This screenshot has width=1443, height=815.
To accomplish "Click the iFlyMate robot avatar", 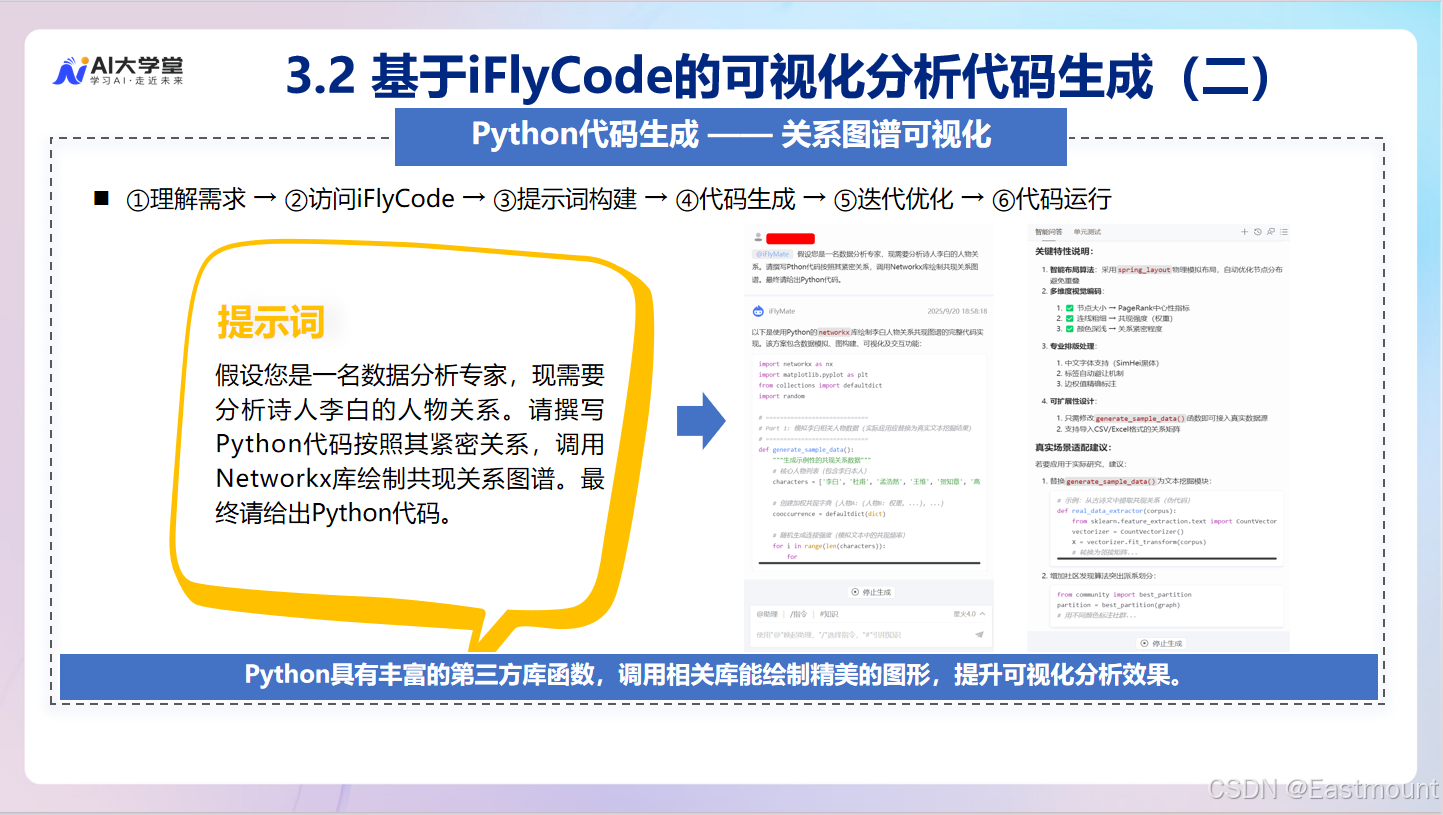I will 758,311.
